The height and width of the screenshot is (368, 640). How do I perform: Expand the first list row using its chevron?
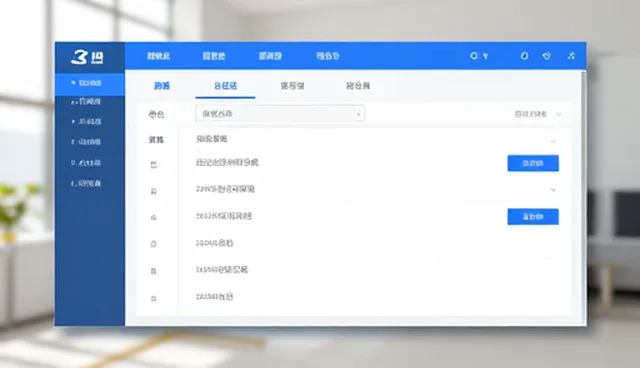[553, 141]
